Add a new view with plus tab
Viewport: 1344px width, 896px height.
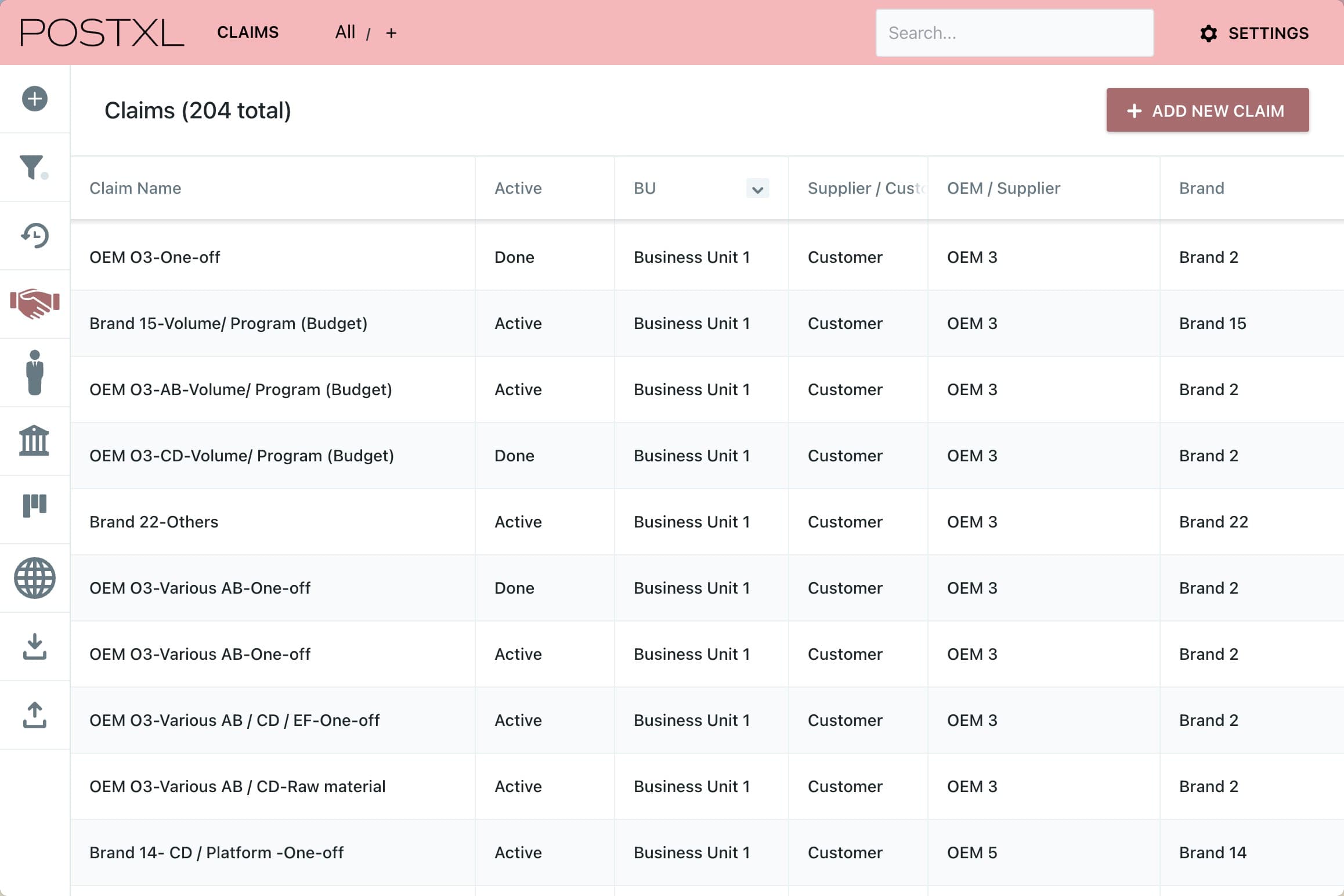(391, 33)
